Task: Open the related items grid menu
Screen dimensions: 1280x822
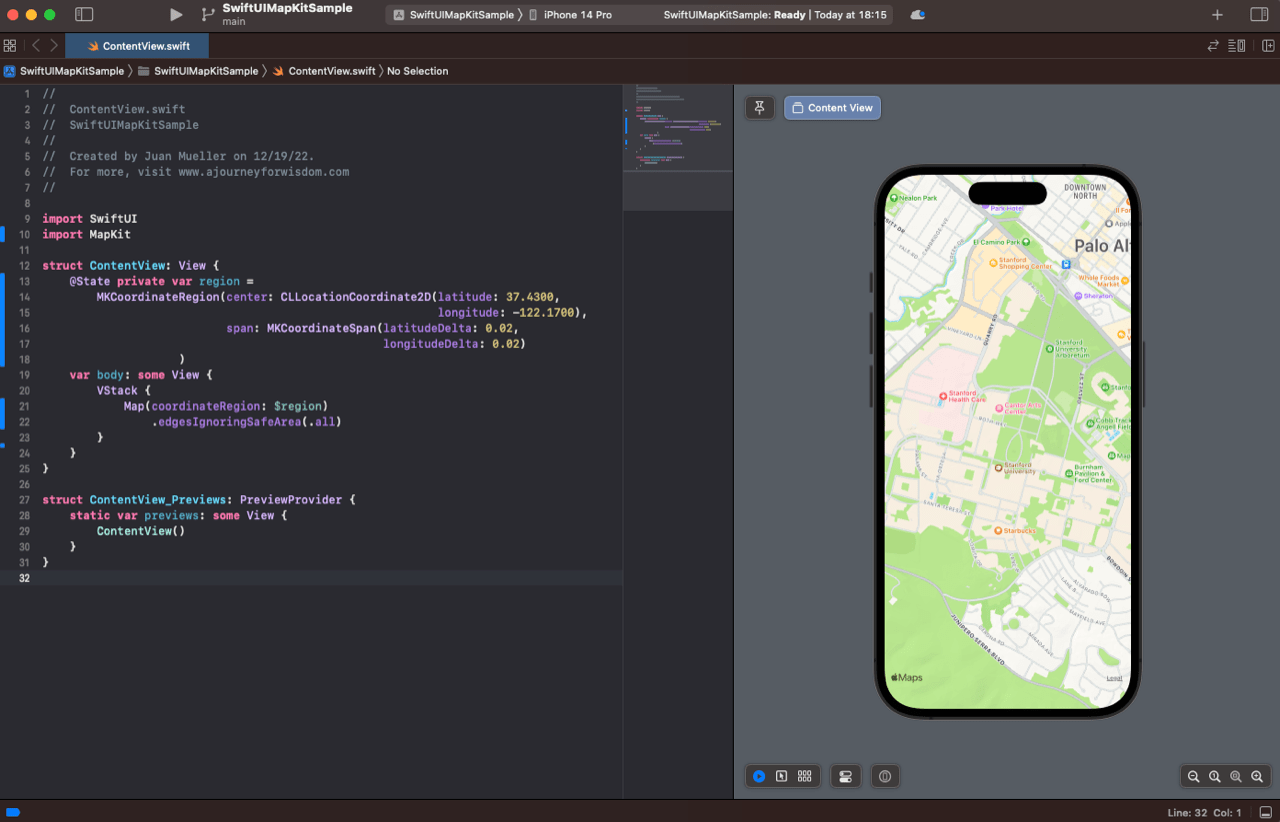Action: pos(10,46)
